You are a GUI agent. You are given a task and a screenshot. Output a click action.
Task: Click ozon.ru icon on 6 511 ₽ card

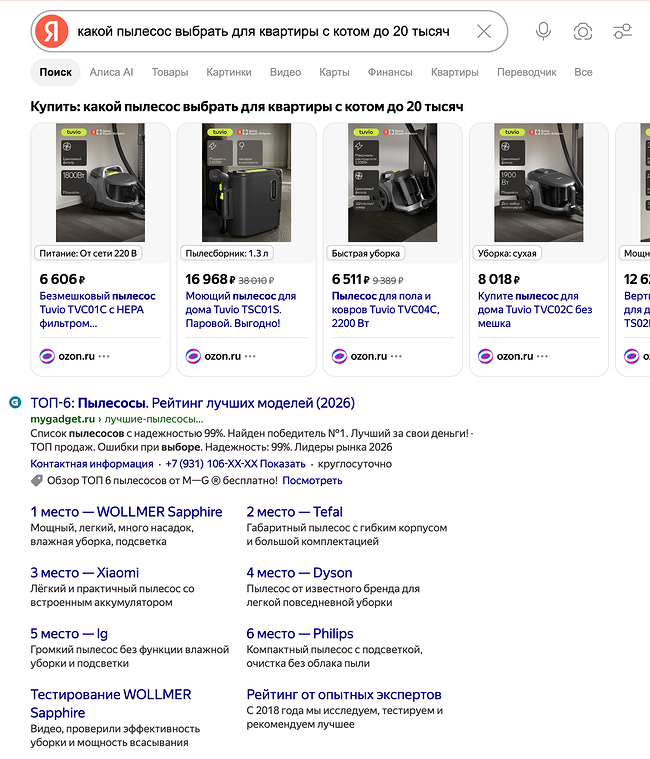point(339,356)
